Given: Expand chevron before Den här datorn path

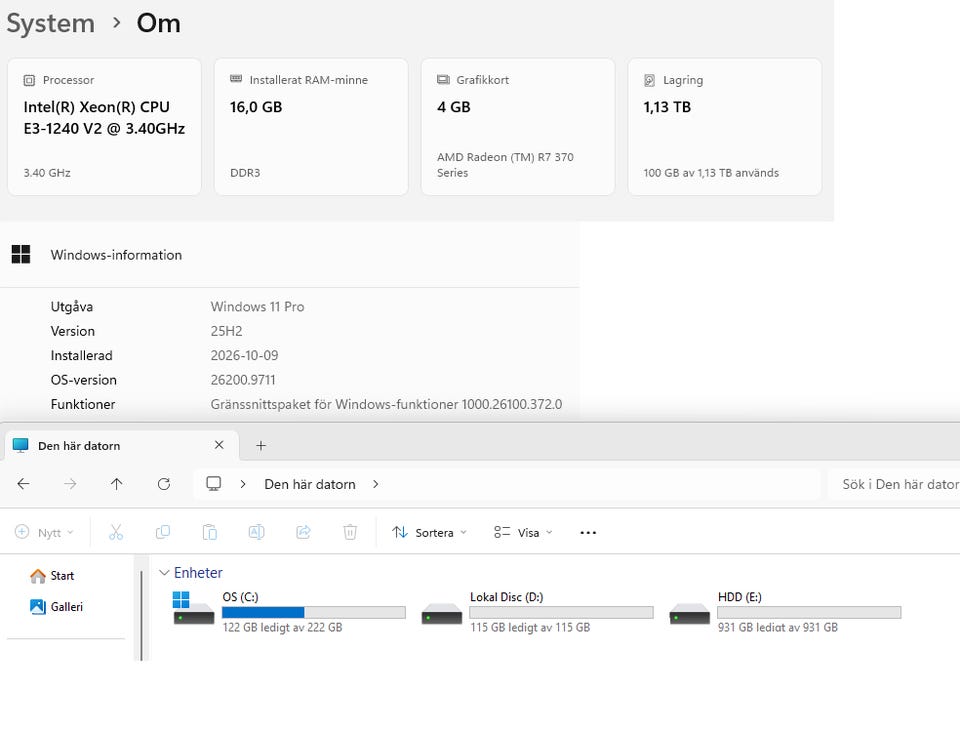Looking at the screenshot, I should click(x=243, y=484).
